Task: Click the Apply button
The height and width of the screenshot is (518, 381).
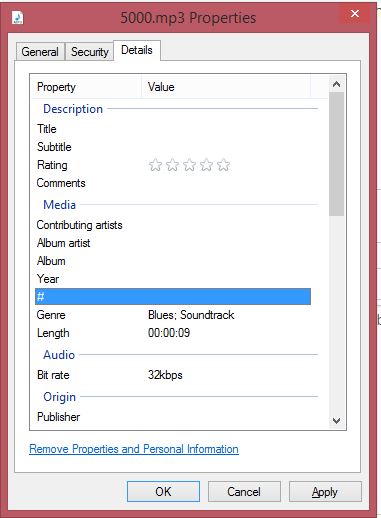Action: (325, 491)
